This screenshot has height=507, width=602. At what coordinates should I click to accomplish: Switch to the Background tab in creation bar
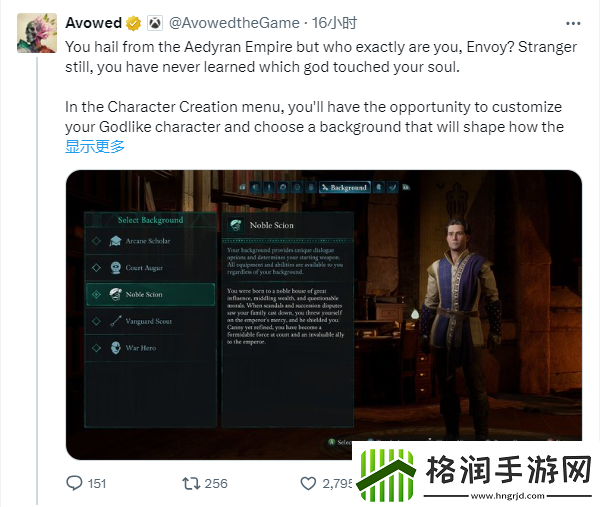point(345,187)
